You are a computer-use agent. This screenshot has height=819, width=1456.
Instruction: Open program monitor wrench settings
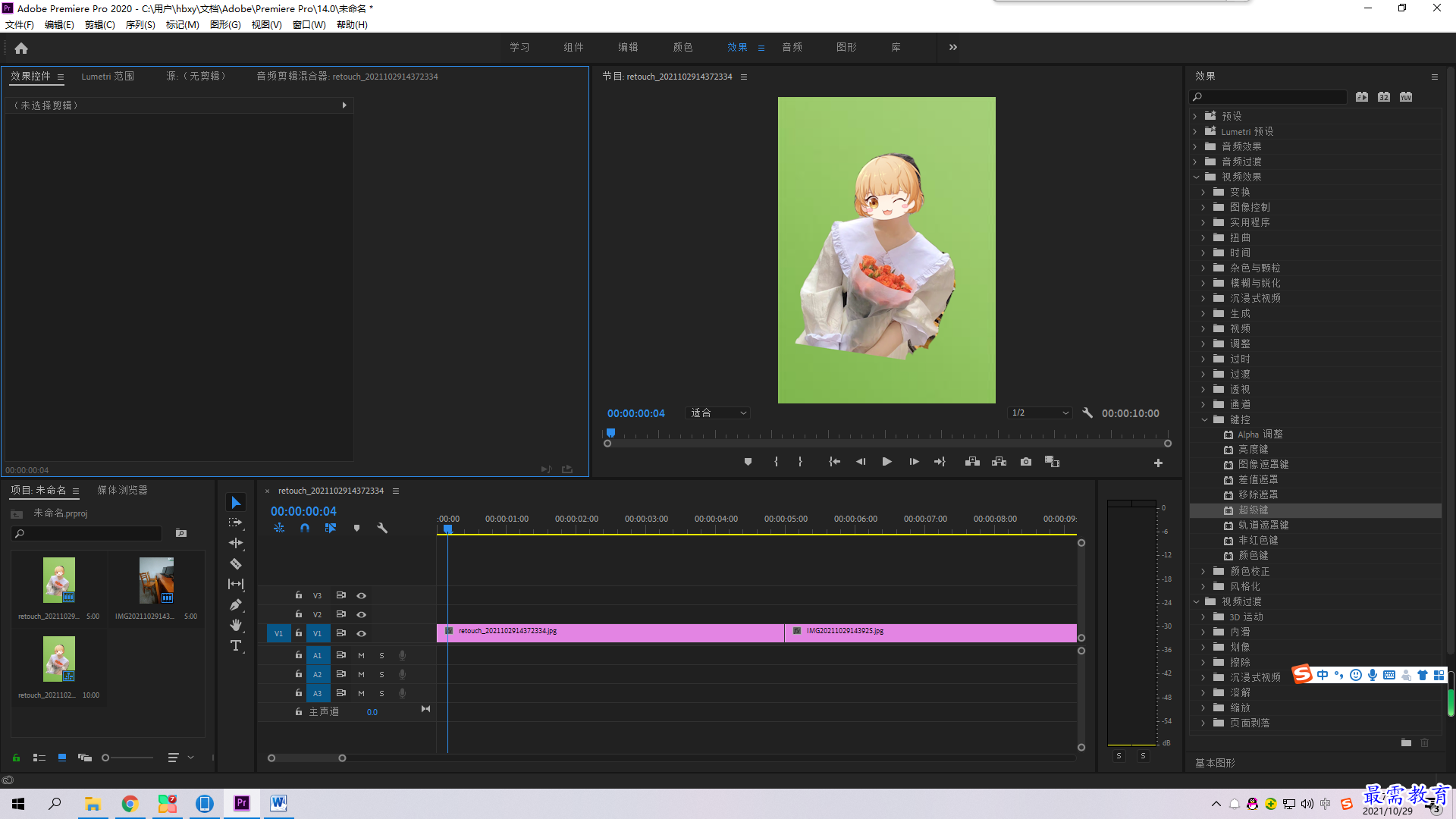pos(1087,413)
